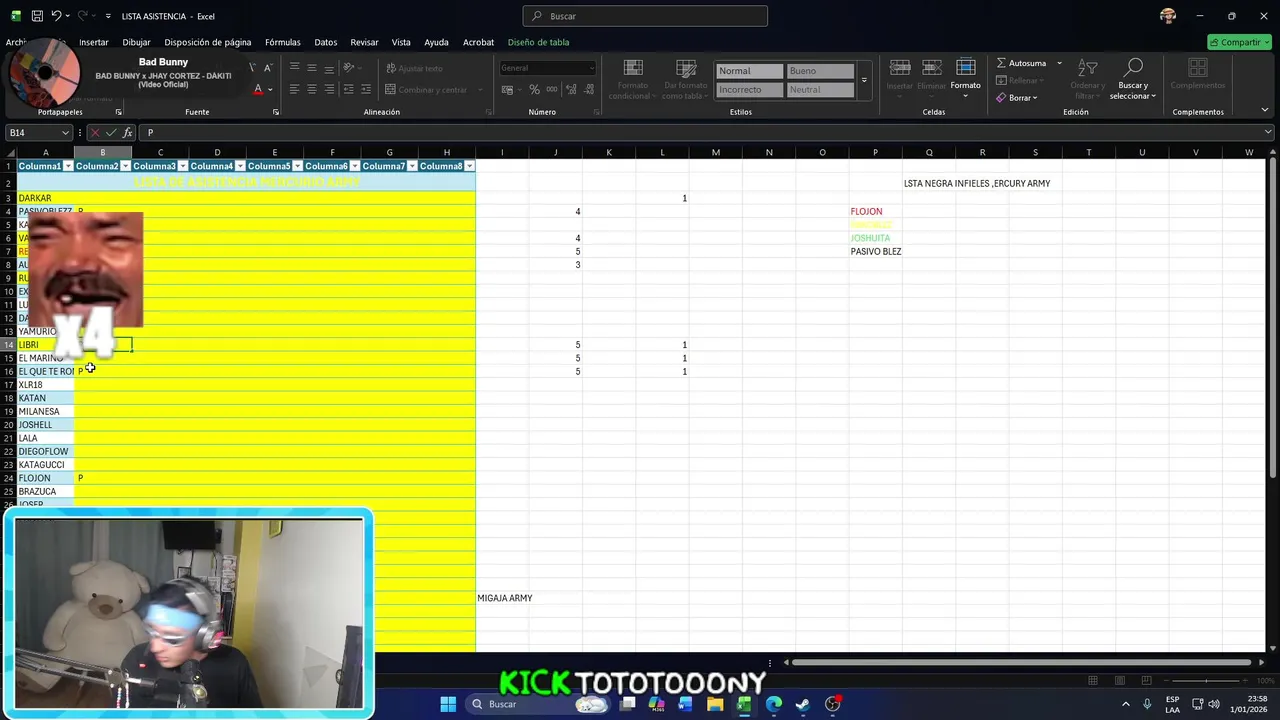Viewport: 1280px width, 720px height.
Task: Open the Columna8 filter dropdown
Action: point(469,166)
